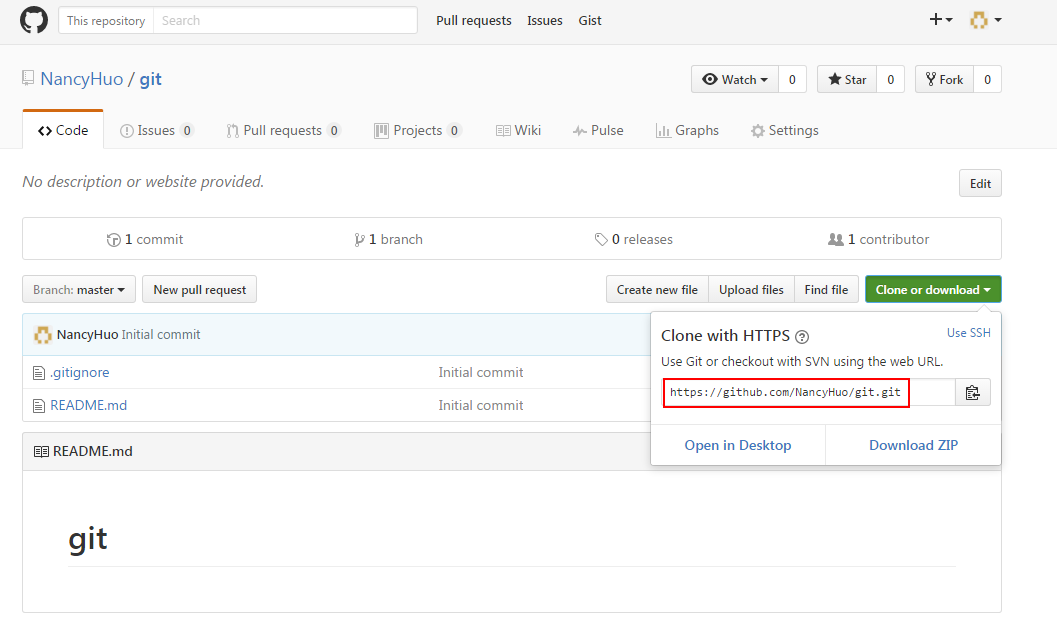This screenshot has height=625, width=1057.
Task: Click Gist in the top navigation
Action: (590, 20)
